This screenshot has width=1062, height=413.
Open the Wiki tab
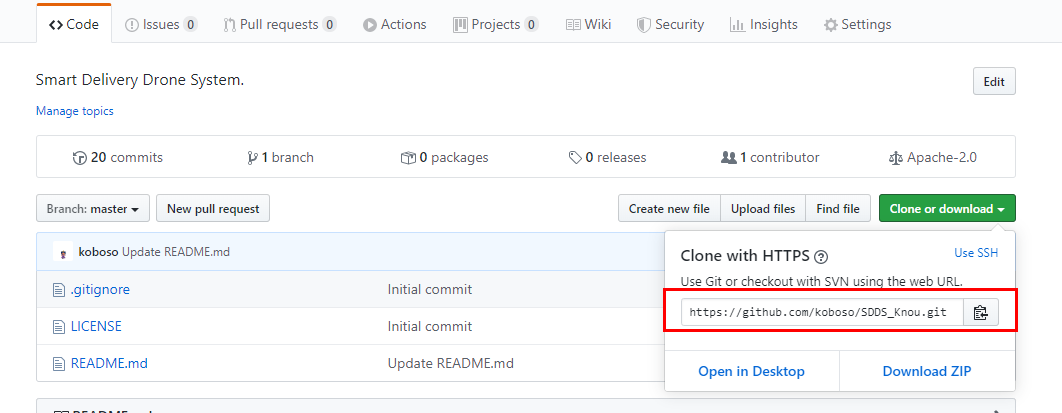[588, 25]
